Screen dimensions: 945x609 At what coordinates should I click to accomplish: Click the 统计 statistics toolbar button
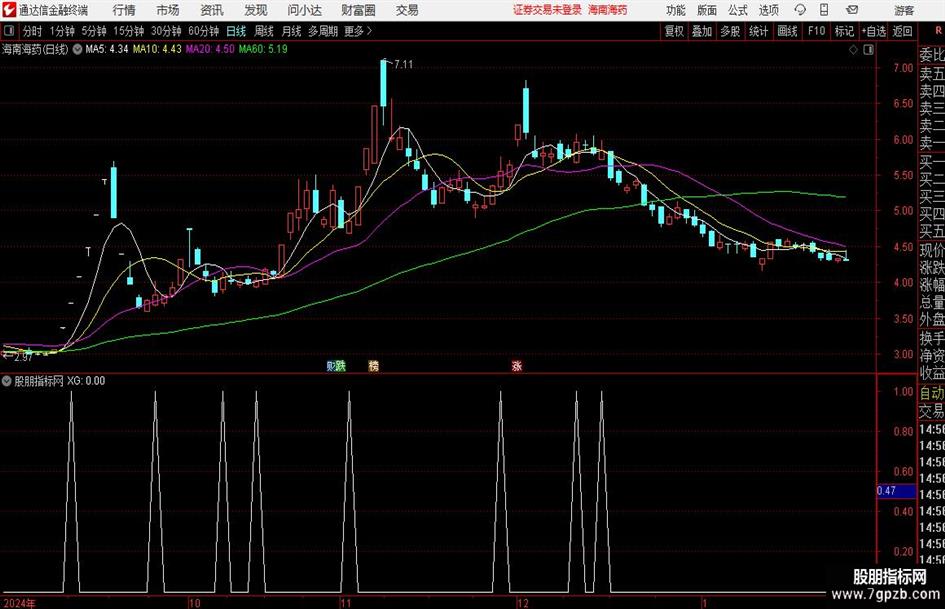coord(758,31)
